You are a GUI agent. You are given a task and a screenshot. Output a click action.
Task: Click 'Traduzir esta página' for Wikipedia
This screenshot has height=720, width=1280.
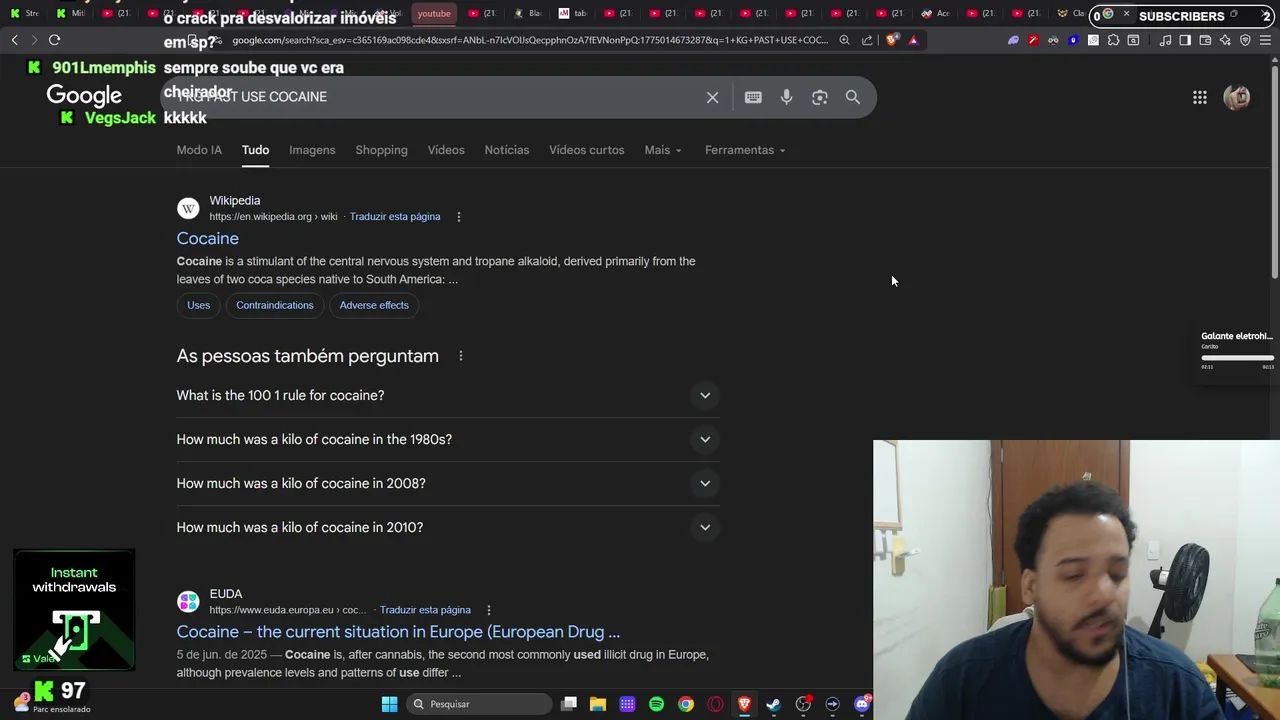pyautogui.click(x=395, y=217)
